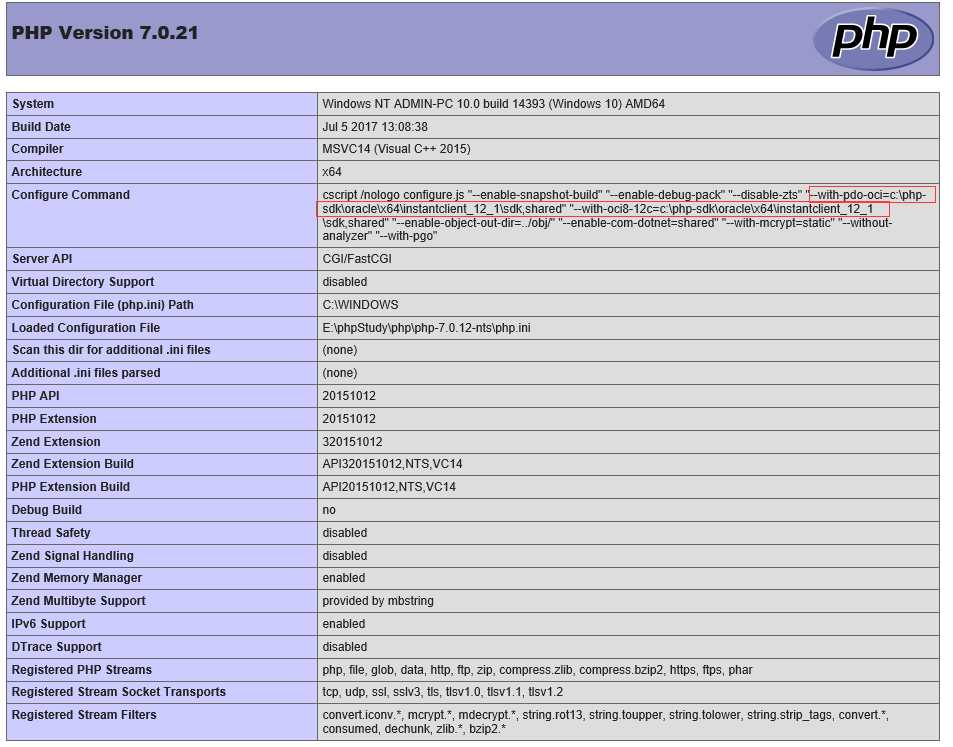953x747 pixels.
Task: Select 'Registered Stream Socket Transports' label
Action: pos(119,692)
